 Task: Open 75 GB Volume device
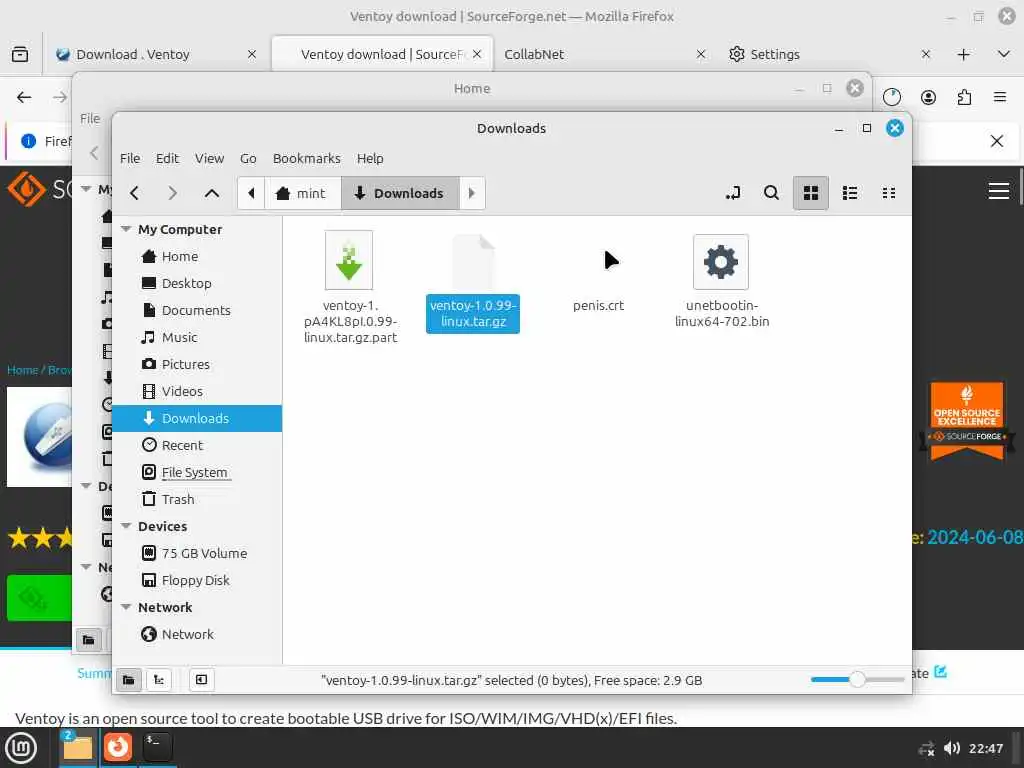point(197,553)
